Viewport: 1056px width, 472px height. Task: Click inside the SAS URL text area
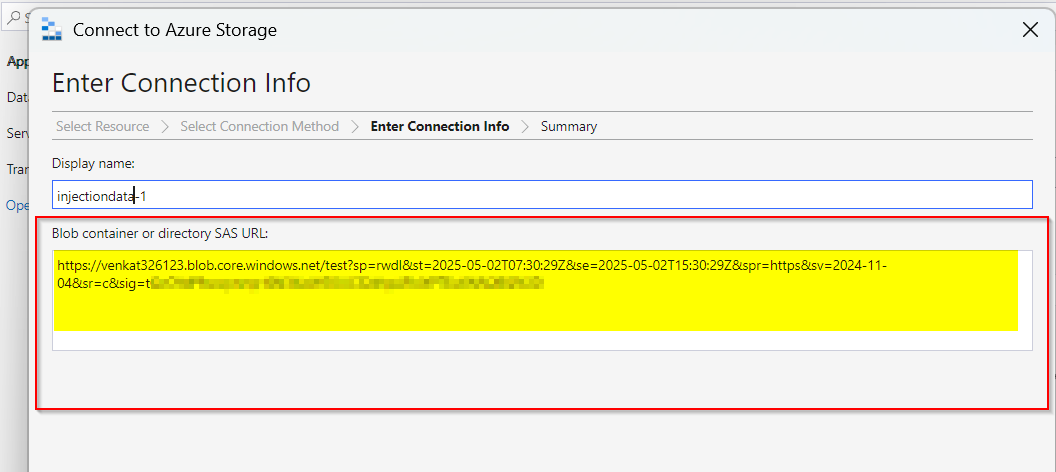coord(542,300)
